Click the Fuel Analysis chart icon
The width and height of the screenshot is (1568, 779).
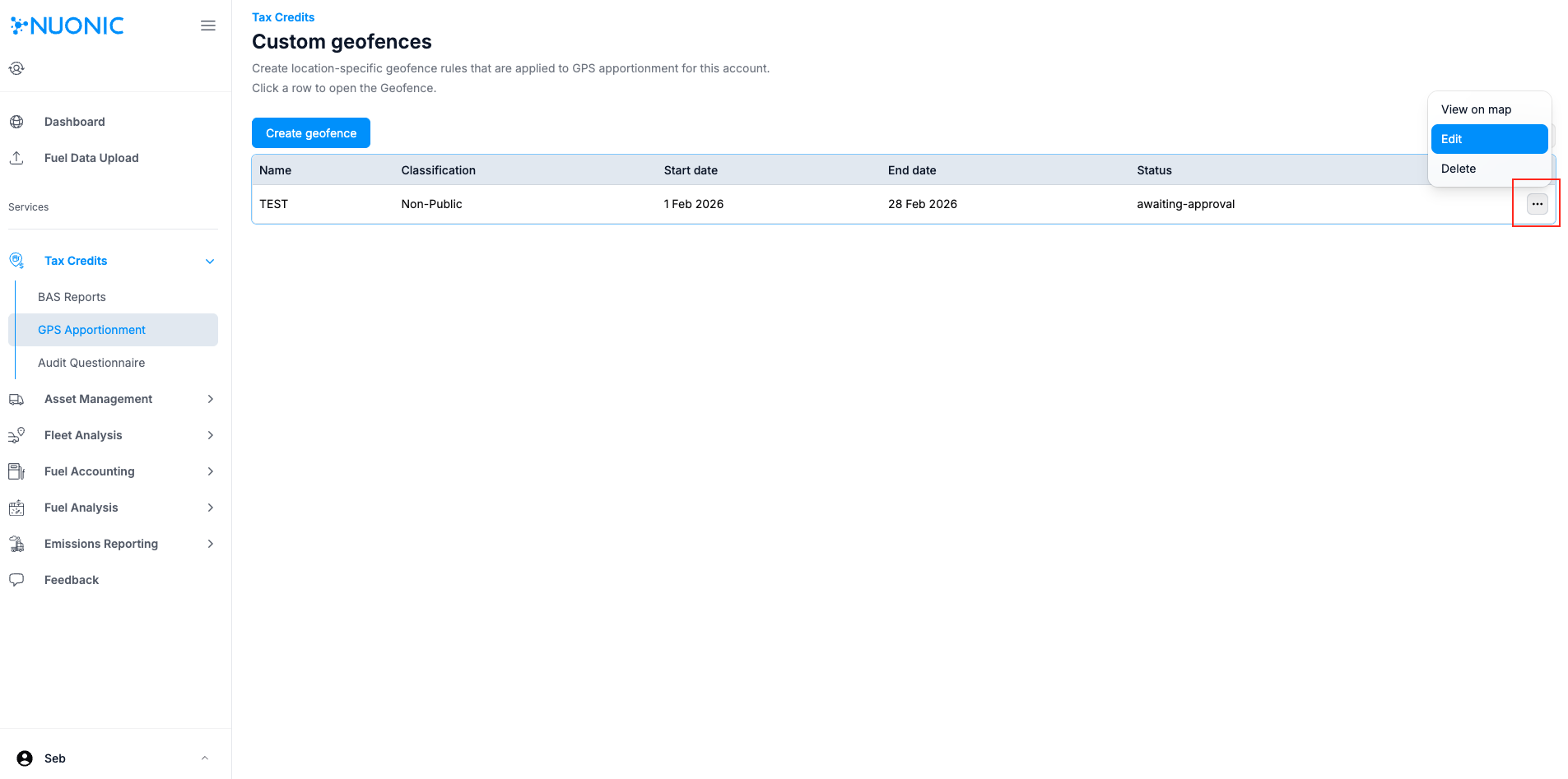pos(16,508)
